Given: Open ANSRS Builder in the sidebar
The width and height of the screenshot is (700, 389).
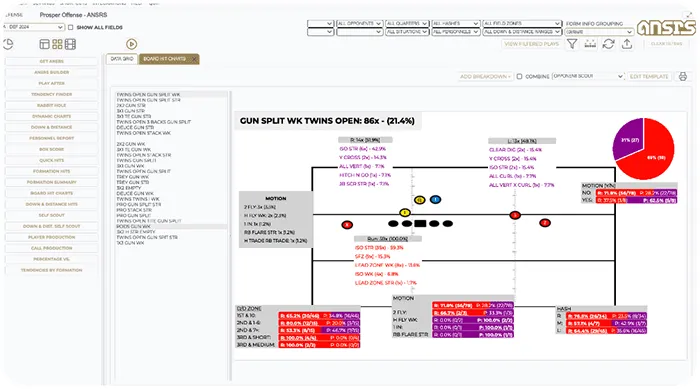Looking at the screenshot, I should coord(51,72).
